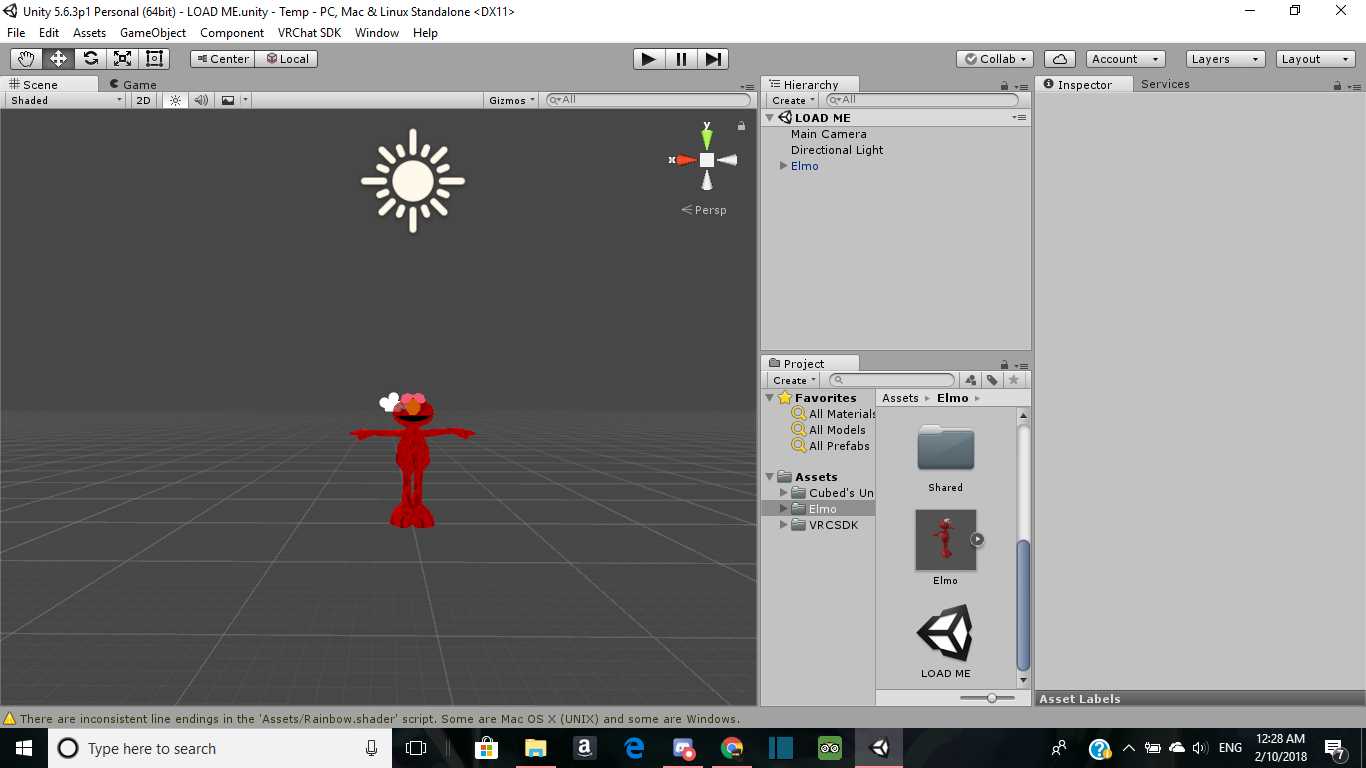The width and height of the screenshot is (1366, 768).
Task: Toggle 2D view mode
Action: (x=143, y=100)
